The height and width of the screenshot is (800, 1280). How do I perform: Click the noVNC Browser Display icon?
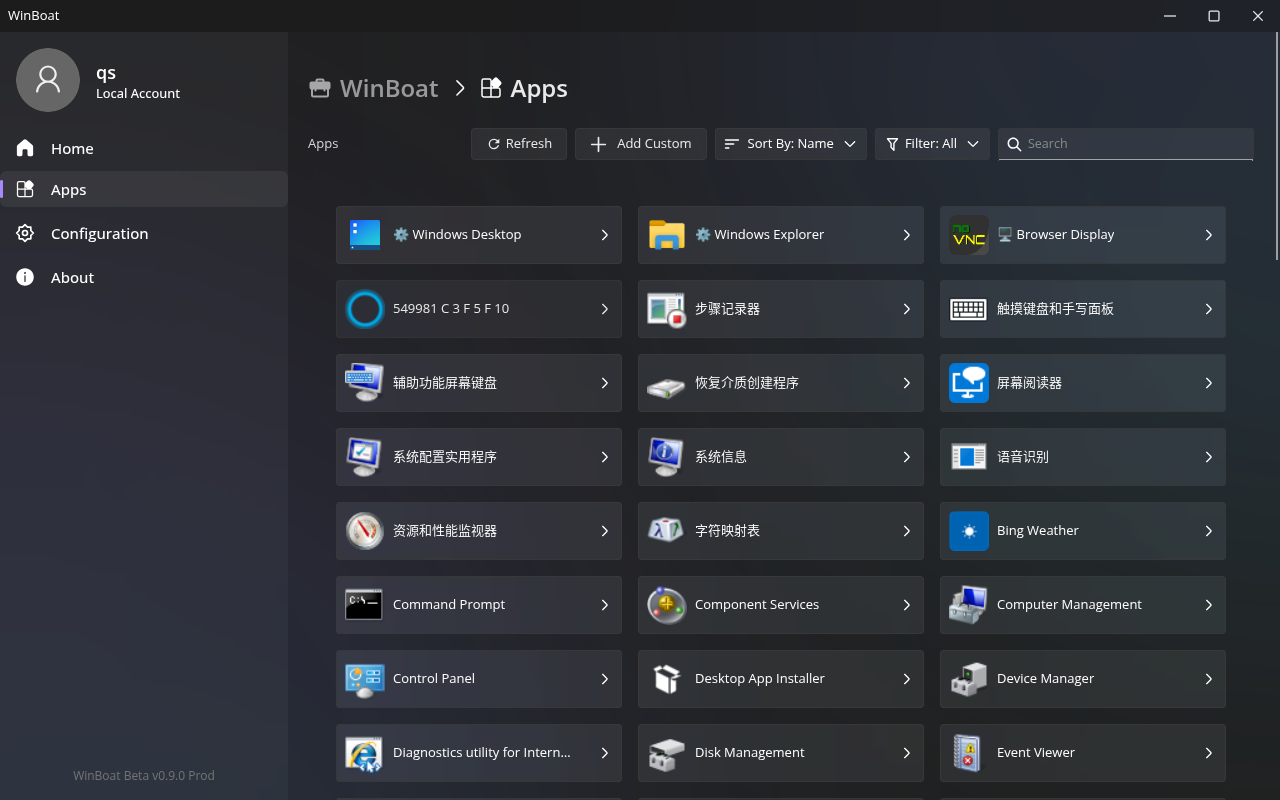tap(968, 235)
